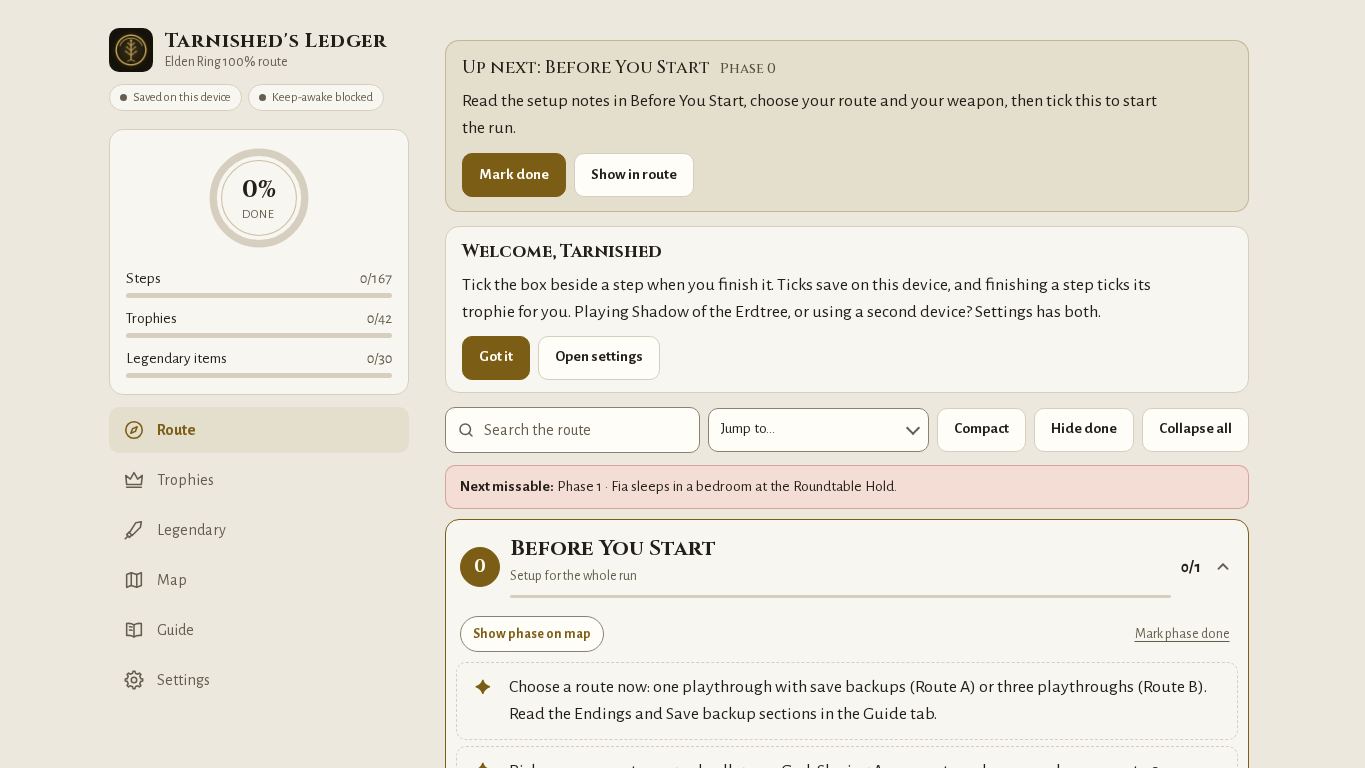
Task: Click the Before You Start phase heading
Action: pos(612,548)
